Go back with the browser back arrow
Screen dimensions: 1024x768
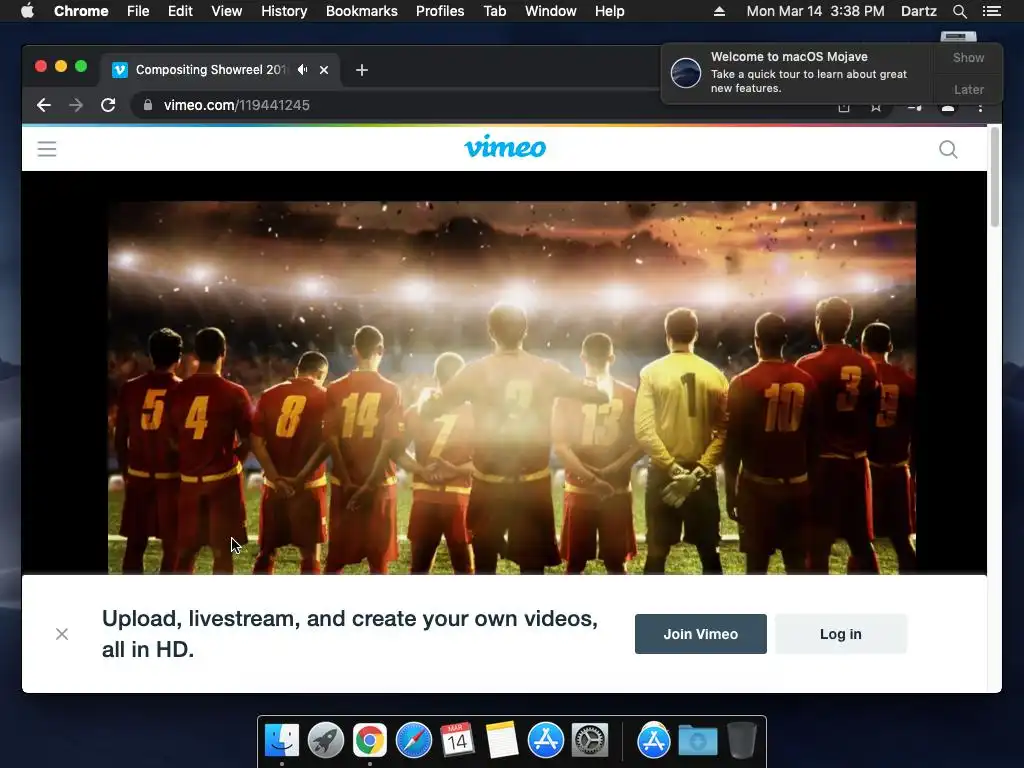[x=44, y=105]
